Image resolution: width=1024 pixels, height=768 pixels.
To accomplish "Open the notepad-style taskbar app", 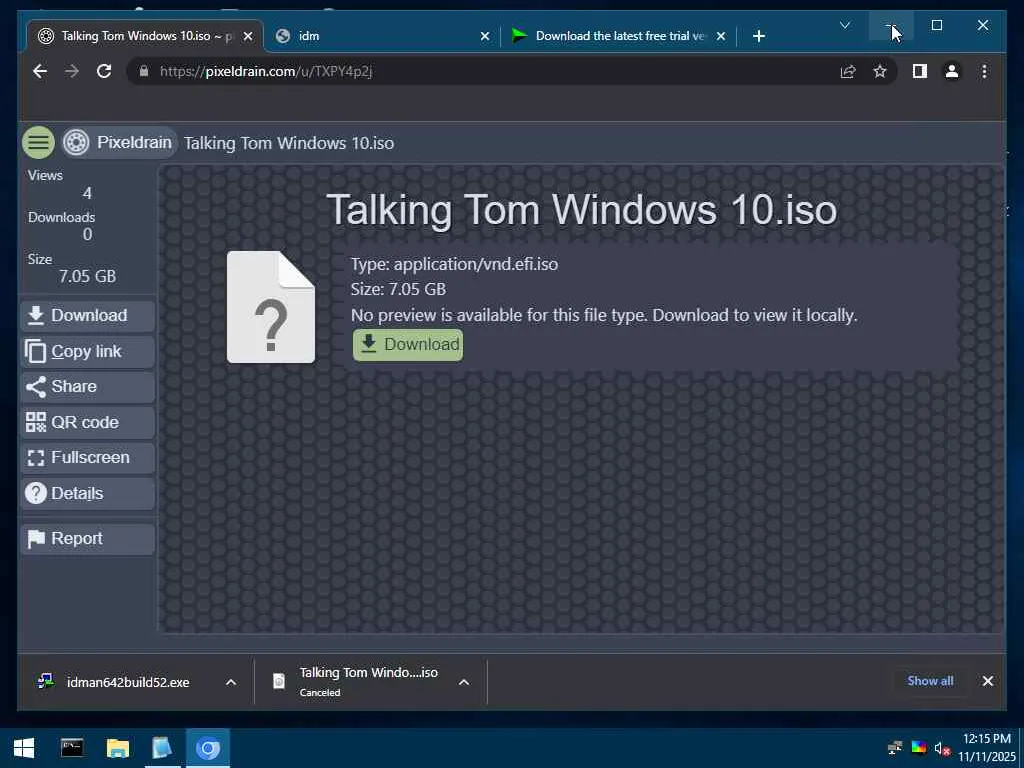I will tap(162, 748).
